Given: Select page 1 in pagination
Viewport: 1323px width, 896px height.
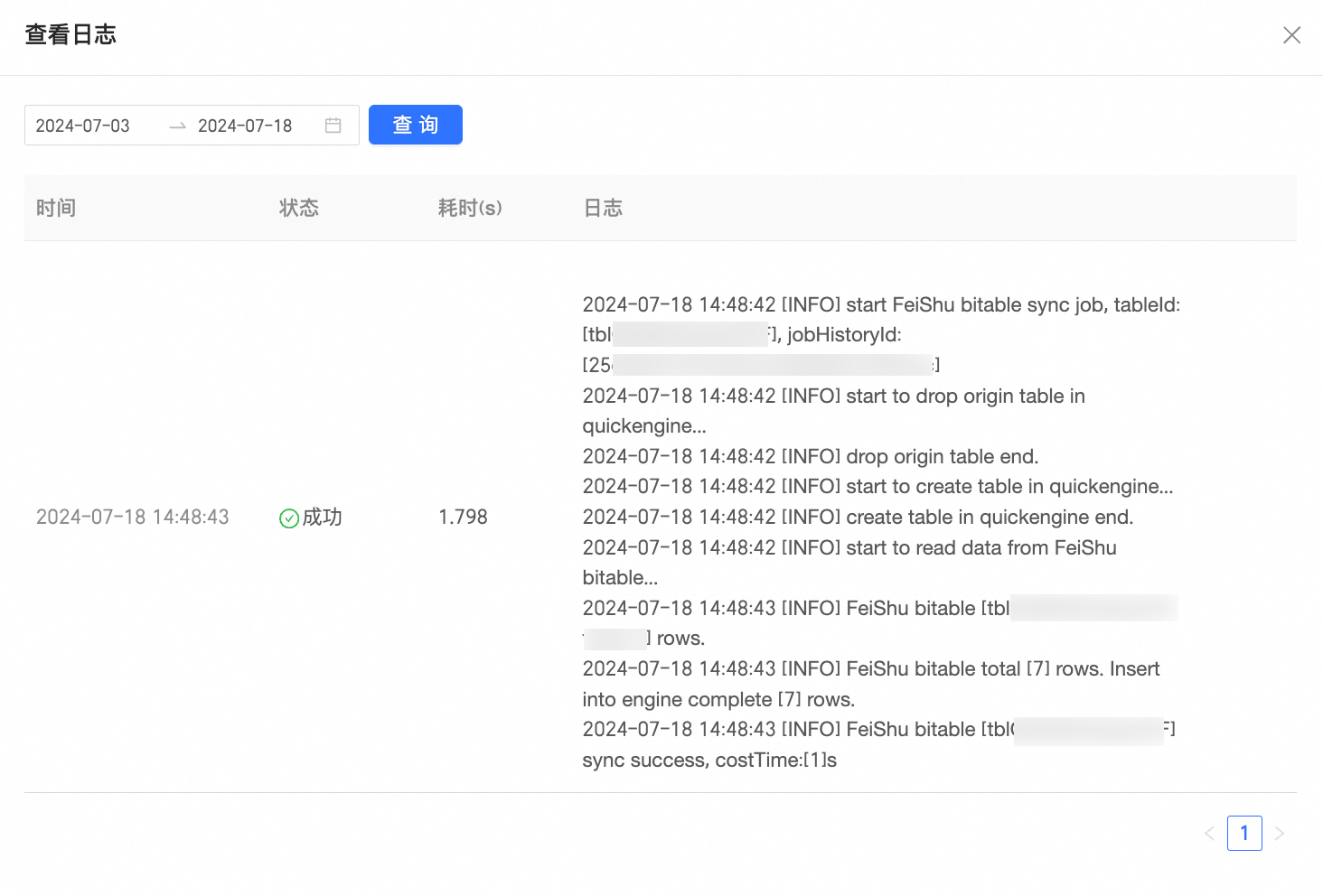Looking at the screenshot, I should 1244,834.
